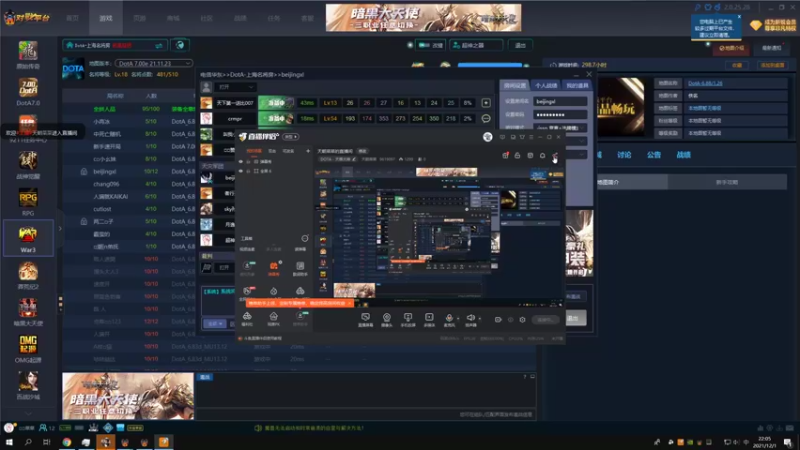800x450 pixels.
Task: Open the RPG category in the left sidebar
Action: coord(28,203)
